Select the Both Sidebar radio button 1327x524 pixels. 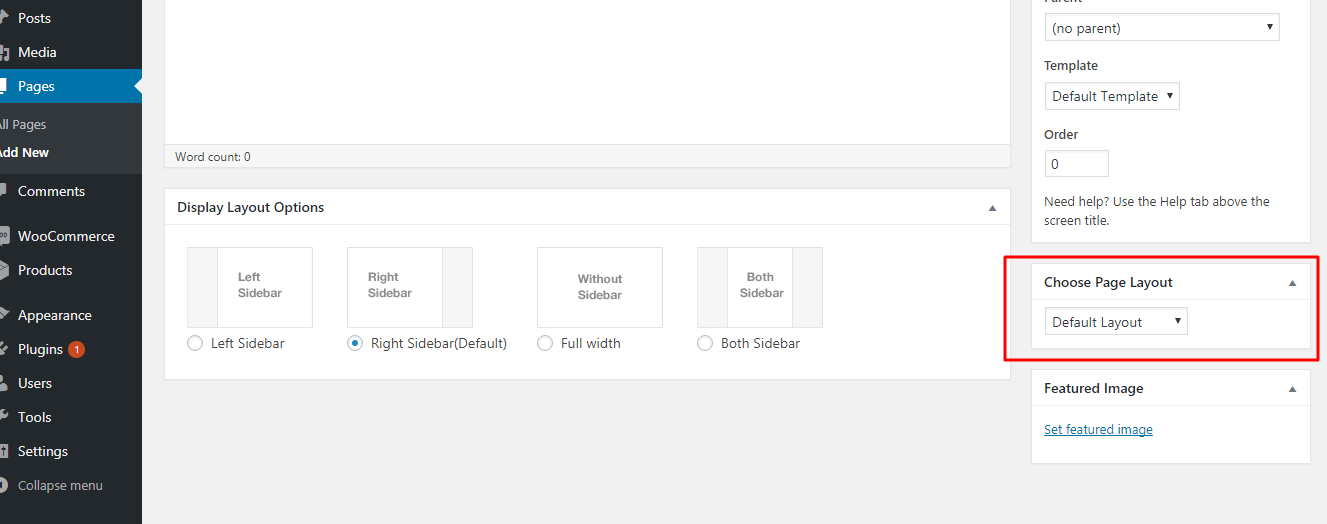[x=705, y=343]
